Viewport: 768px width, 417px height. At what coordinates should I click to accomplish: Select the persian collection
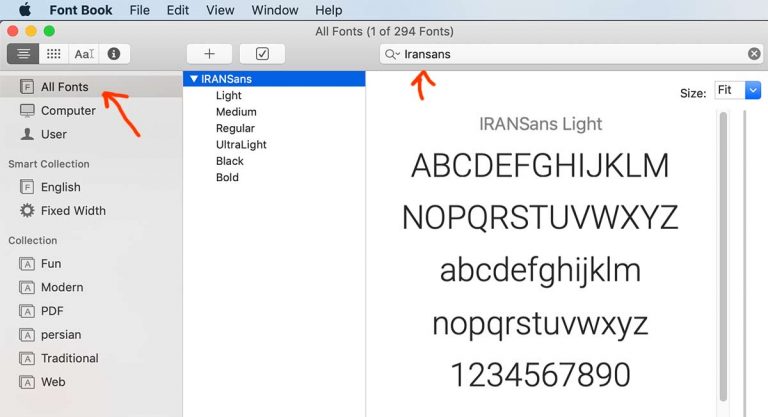click(x=61, y=335)
